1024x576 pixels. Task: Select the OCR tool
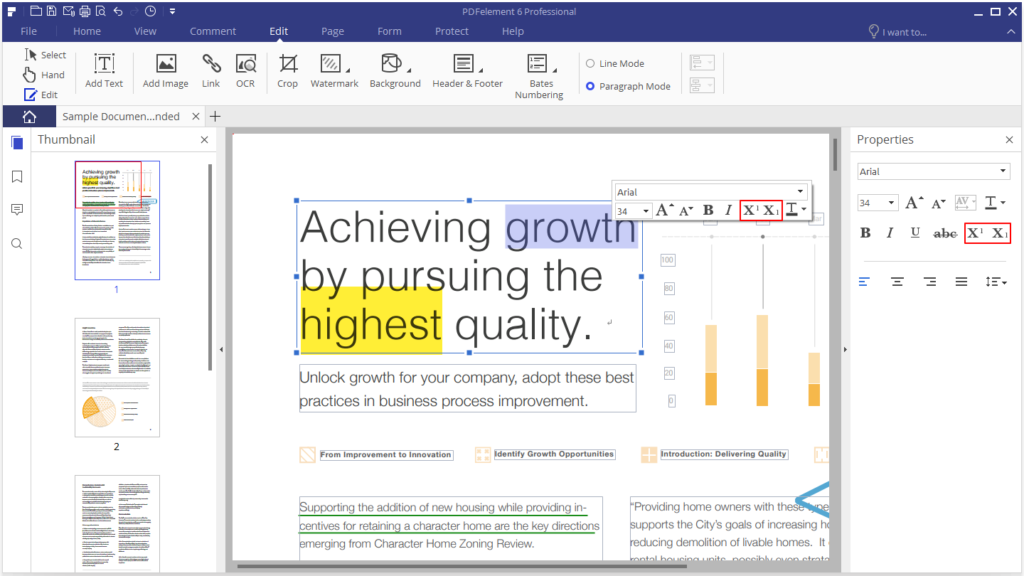click(245, 71)
